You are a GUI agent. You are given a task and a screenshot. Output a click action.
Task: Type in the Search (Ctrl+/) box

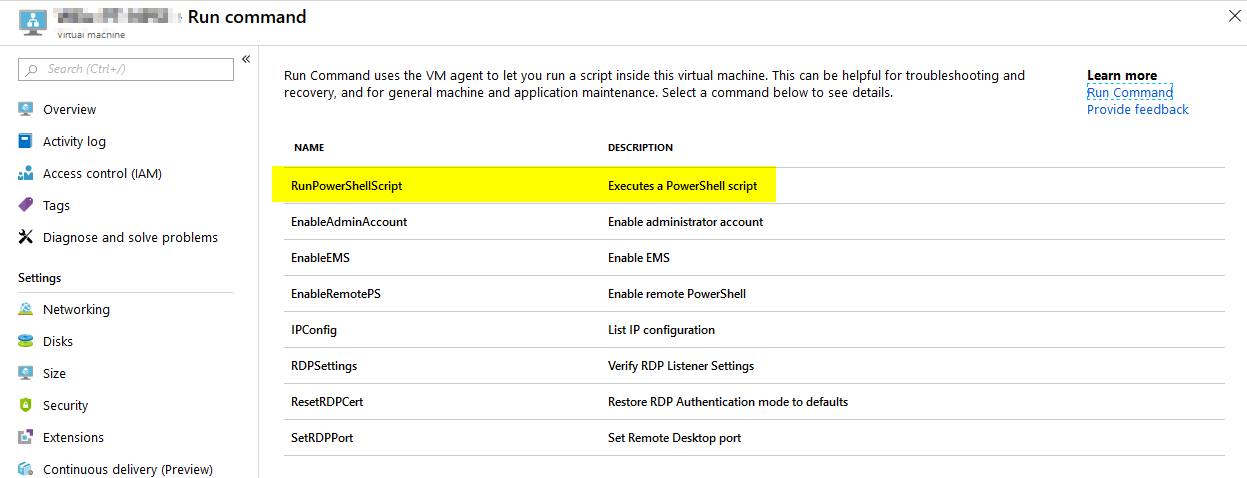tap(130, 69)
